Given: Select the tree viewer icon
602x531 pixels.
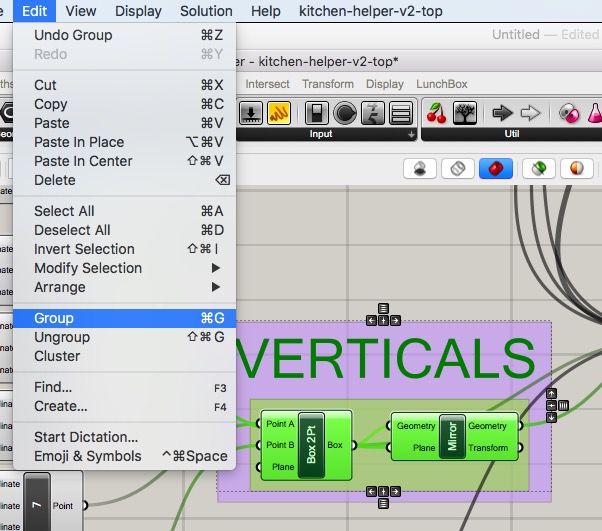Looking at the screenshot, I should pos(465,113).
